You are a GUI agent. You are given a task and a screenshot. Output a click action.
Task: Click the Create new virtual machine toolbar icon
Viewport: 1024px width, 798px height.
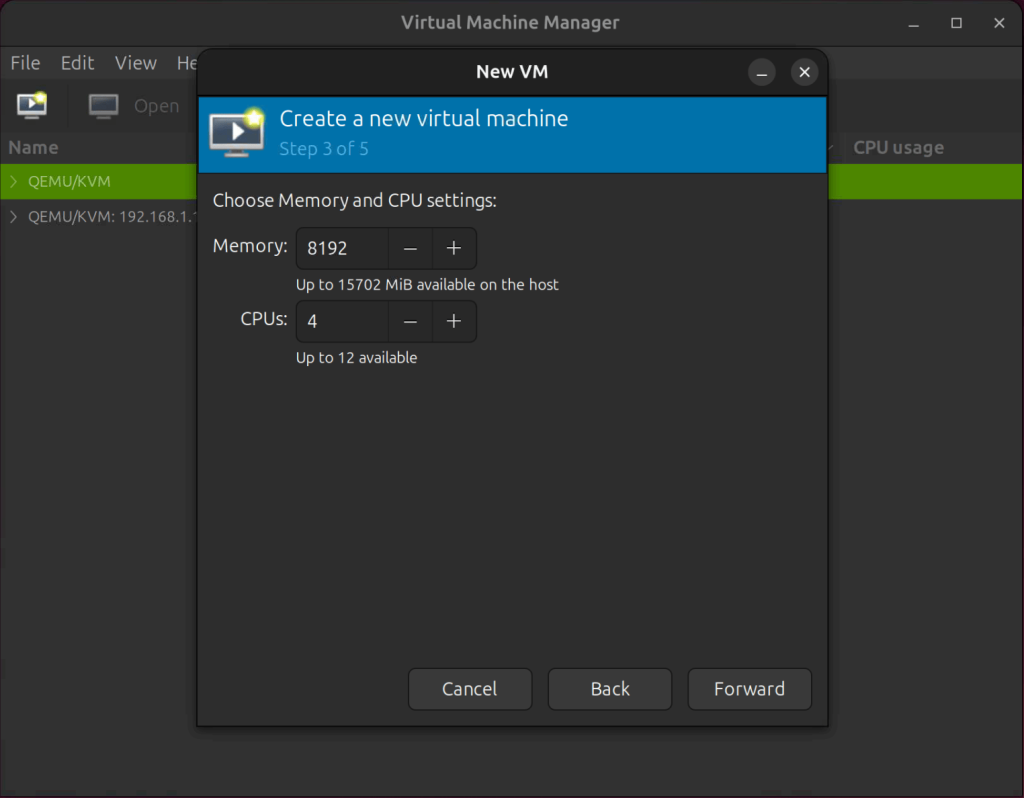pyautogui.click(x=31, y=105)
